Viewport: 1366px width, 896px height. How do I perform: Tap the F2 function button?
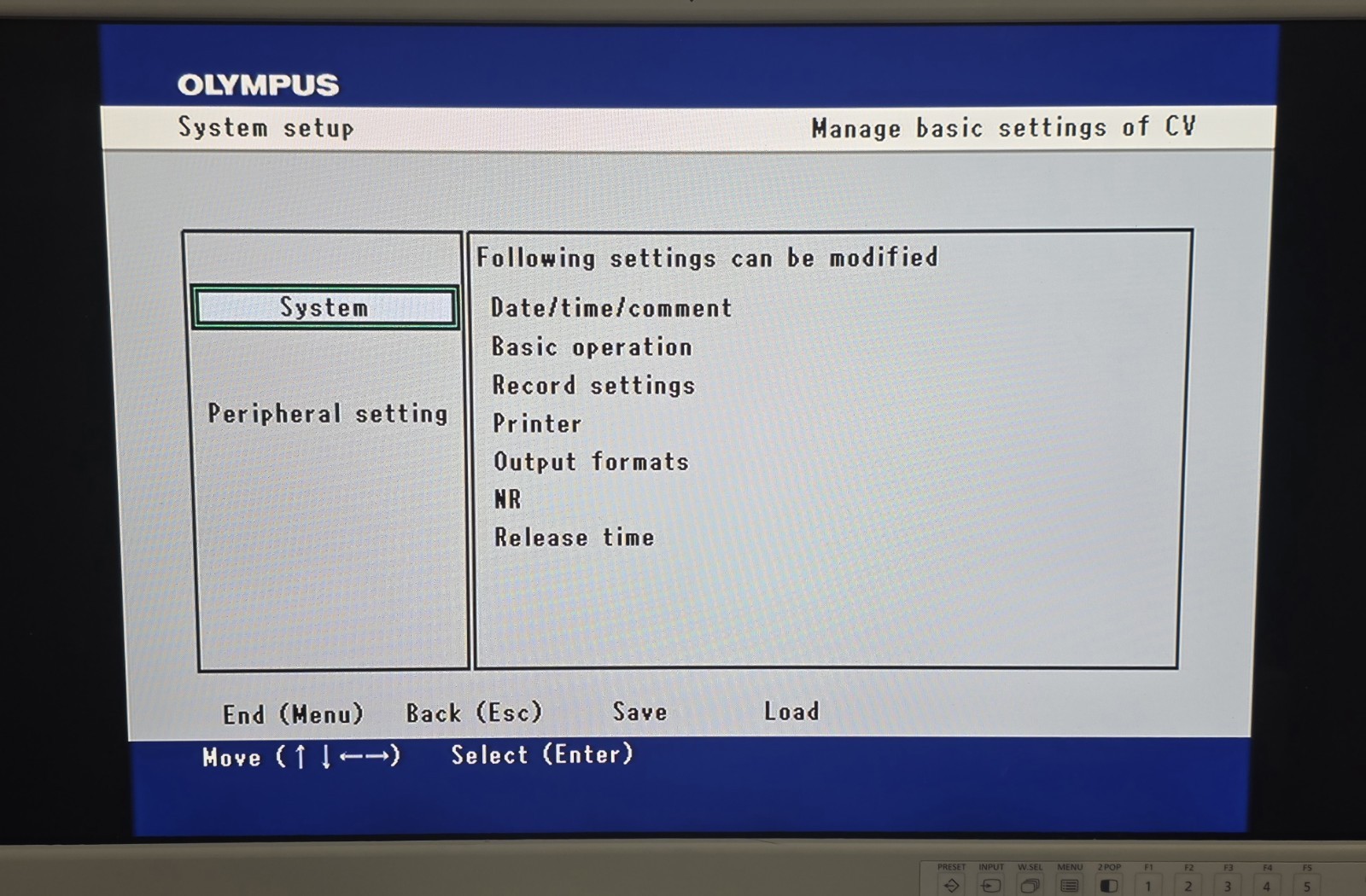point(1188,886)
